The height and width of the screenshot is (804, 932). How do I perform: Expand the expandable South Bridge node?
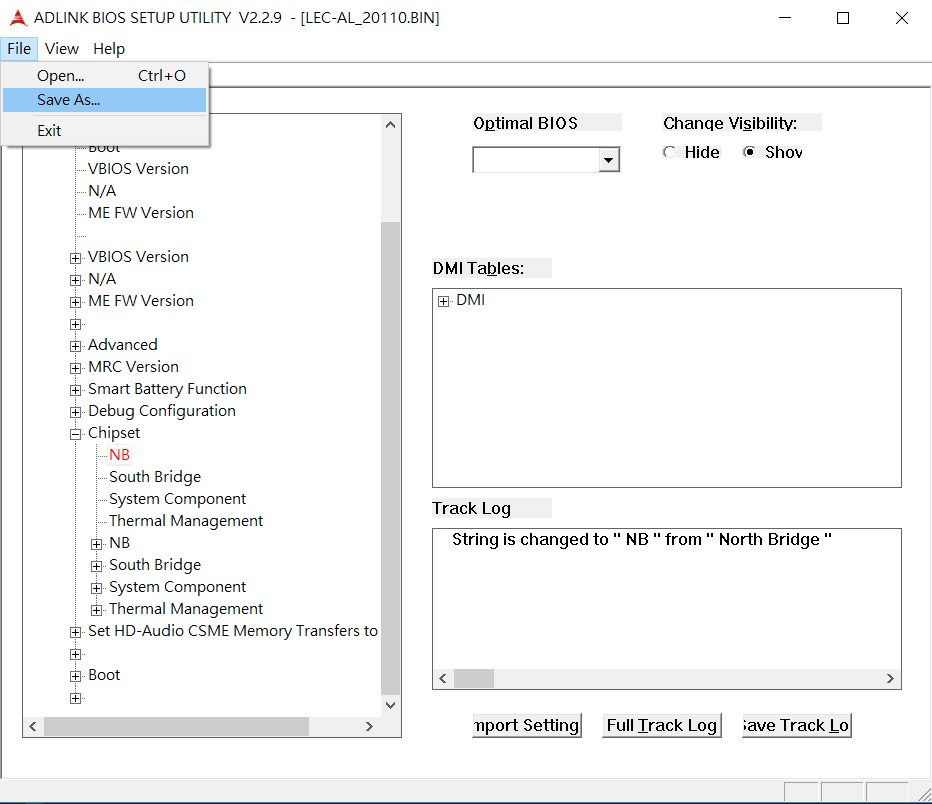(x=96, y=566)
